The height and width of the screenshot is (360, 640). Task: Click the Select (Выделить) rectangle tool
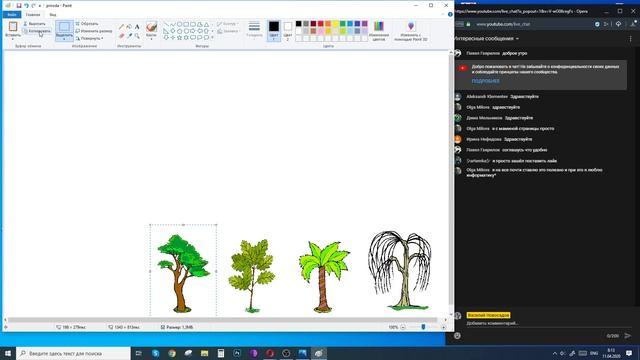tap(64, 27)
